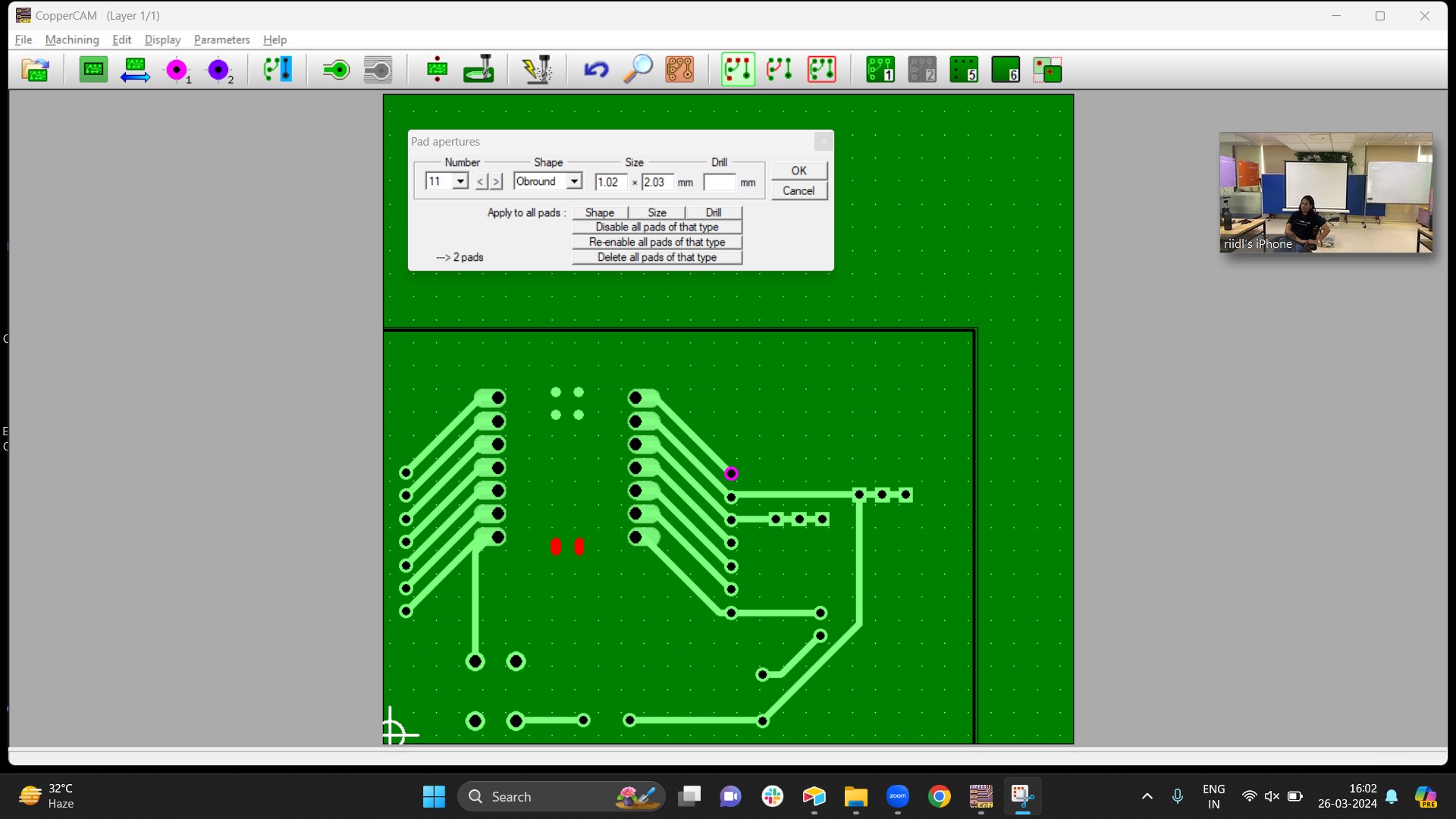
Task: Open the Edit menu
Action: tap(122, 39)
